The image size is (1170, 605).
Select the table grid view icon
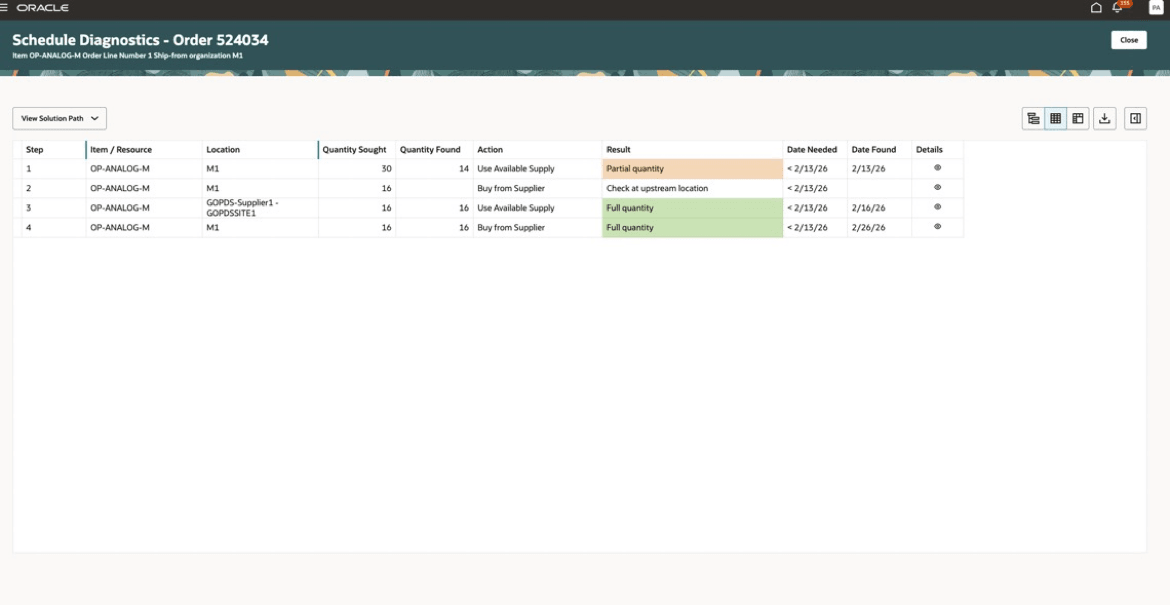(1055, 117)
